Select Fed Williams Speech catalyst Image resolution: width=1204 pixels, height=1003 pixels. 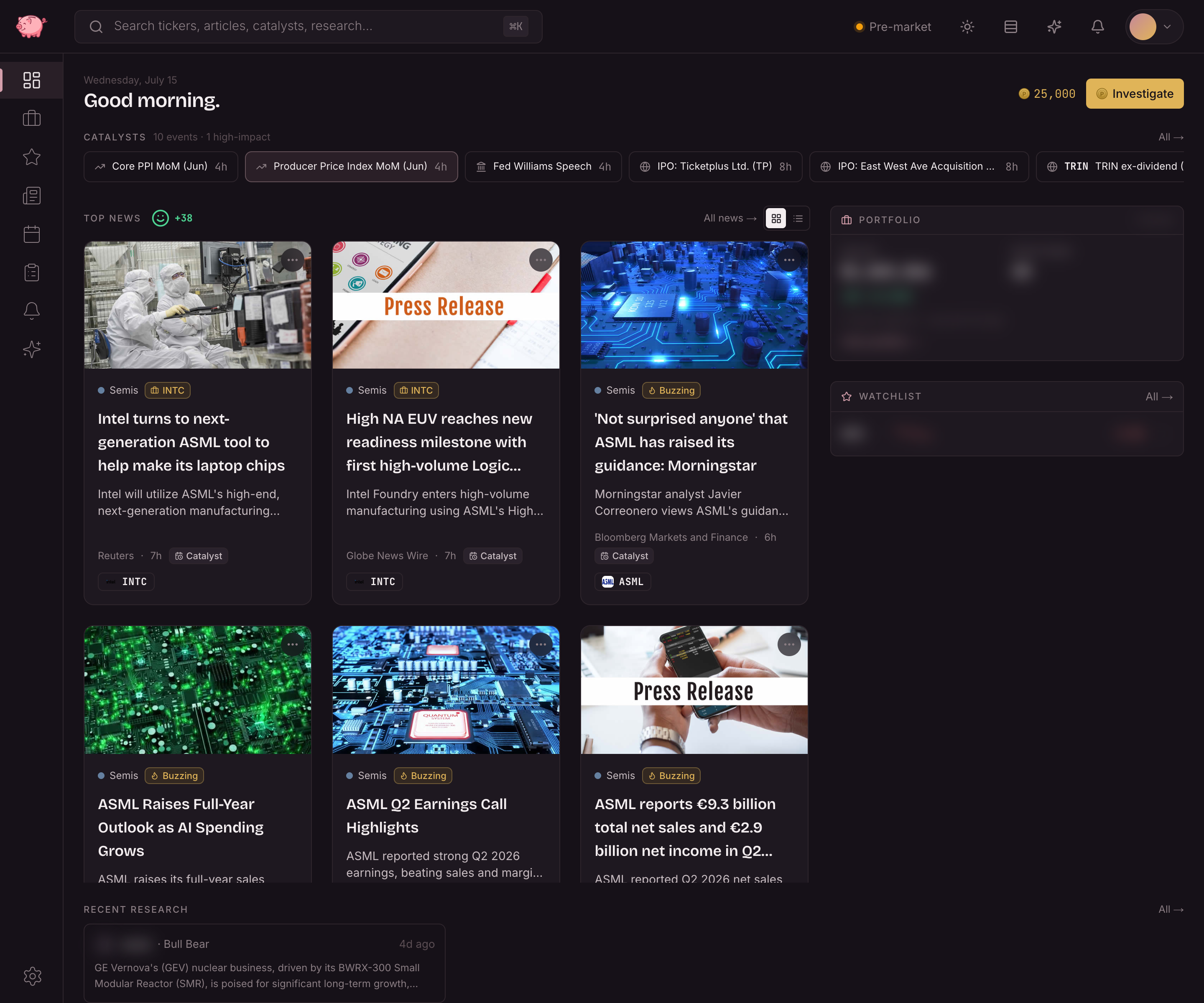(x=543, y=167)
